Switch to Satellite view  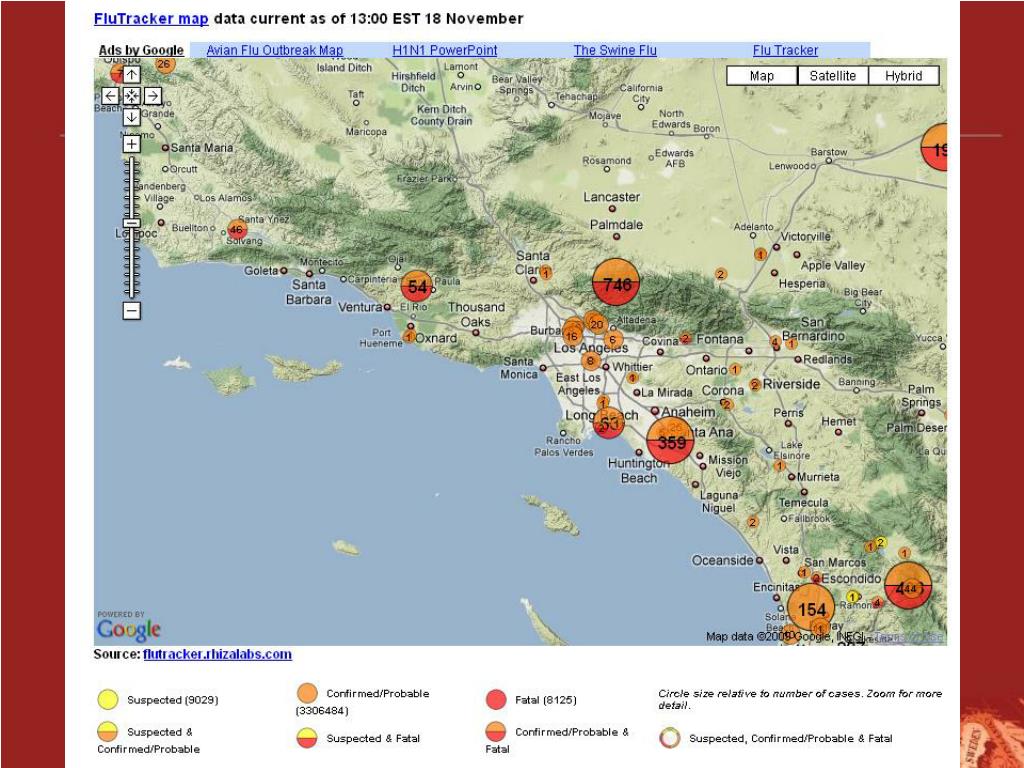pyautogui.click(x=833, y=76)
